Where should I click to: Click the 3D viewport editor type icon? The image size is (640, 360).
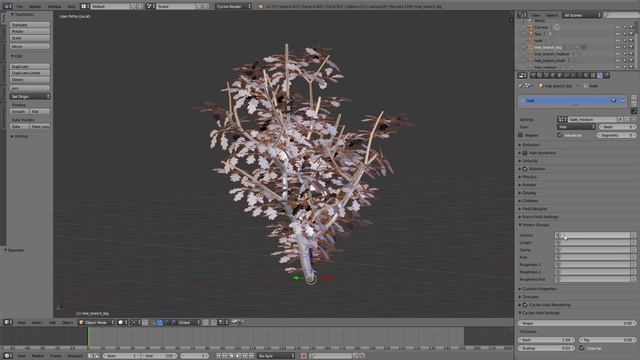[7, 322]
